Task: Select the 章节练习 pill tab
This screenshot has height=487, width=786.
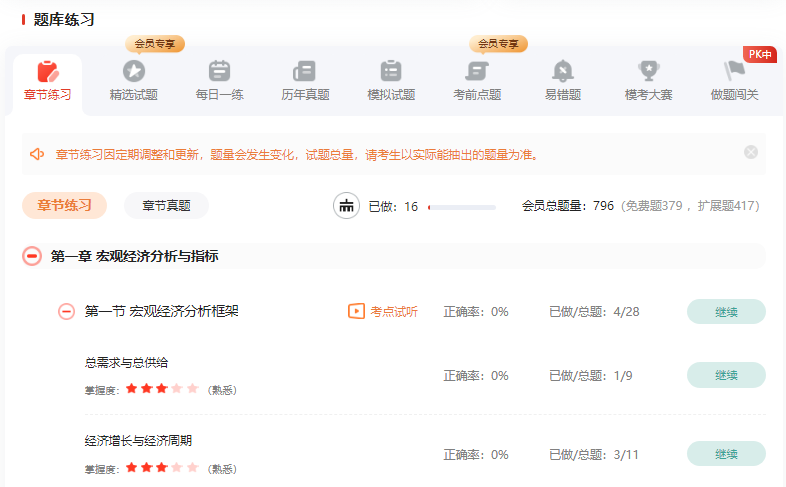Action: (64, 206)
